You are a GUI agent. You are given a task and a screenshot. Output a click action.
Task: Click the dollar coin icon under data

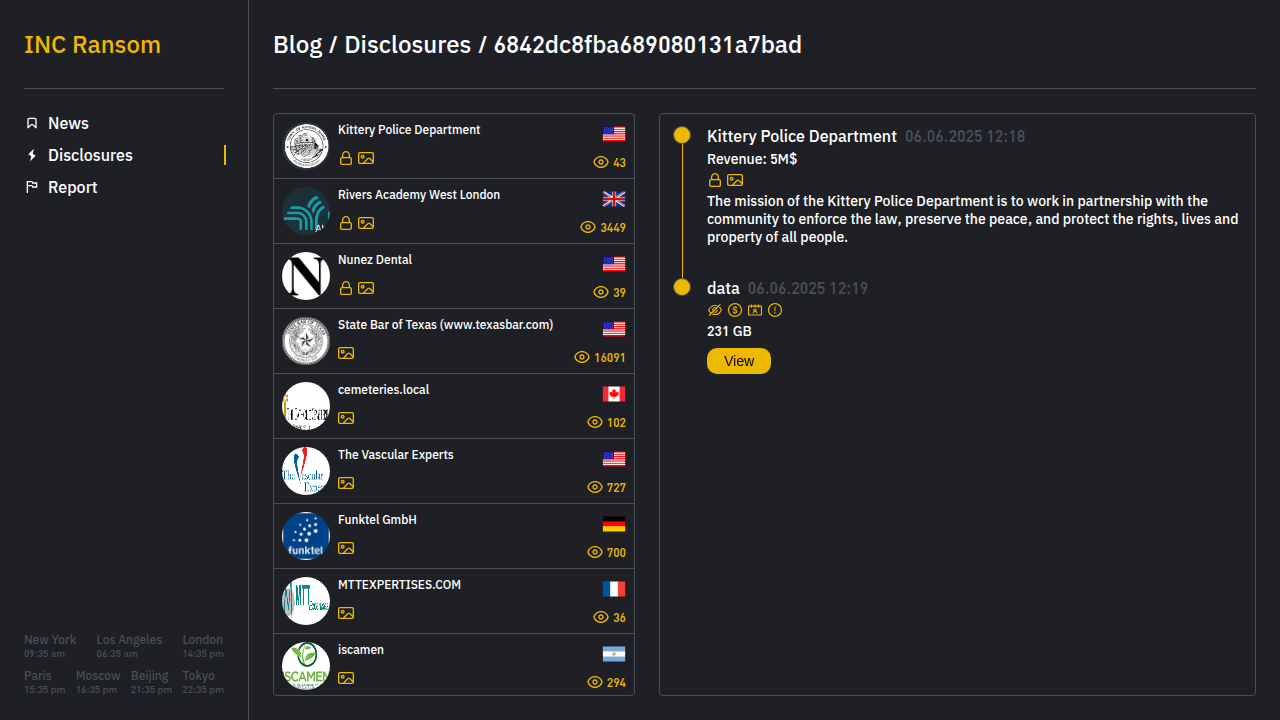(x=735, y=310)
